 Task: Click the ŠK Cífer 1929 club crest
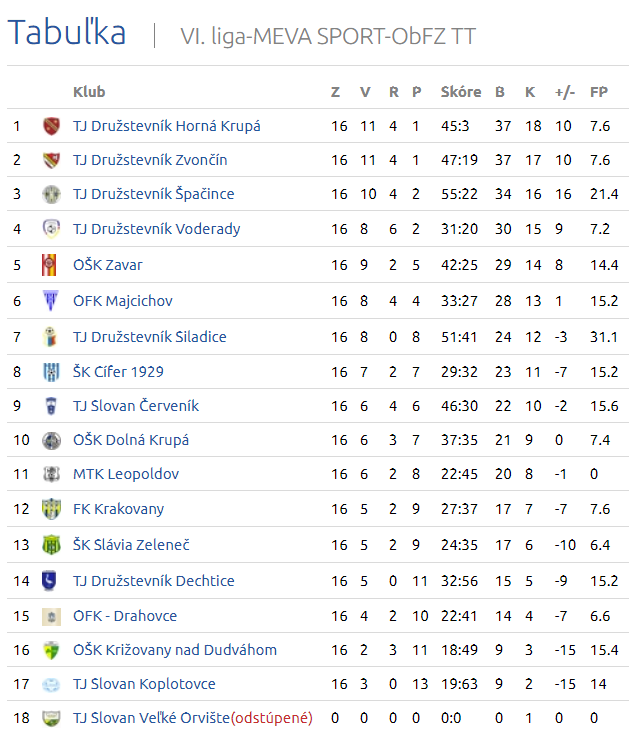coord(51,372)
